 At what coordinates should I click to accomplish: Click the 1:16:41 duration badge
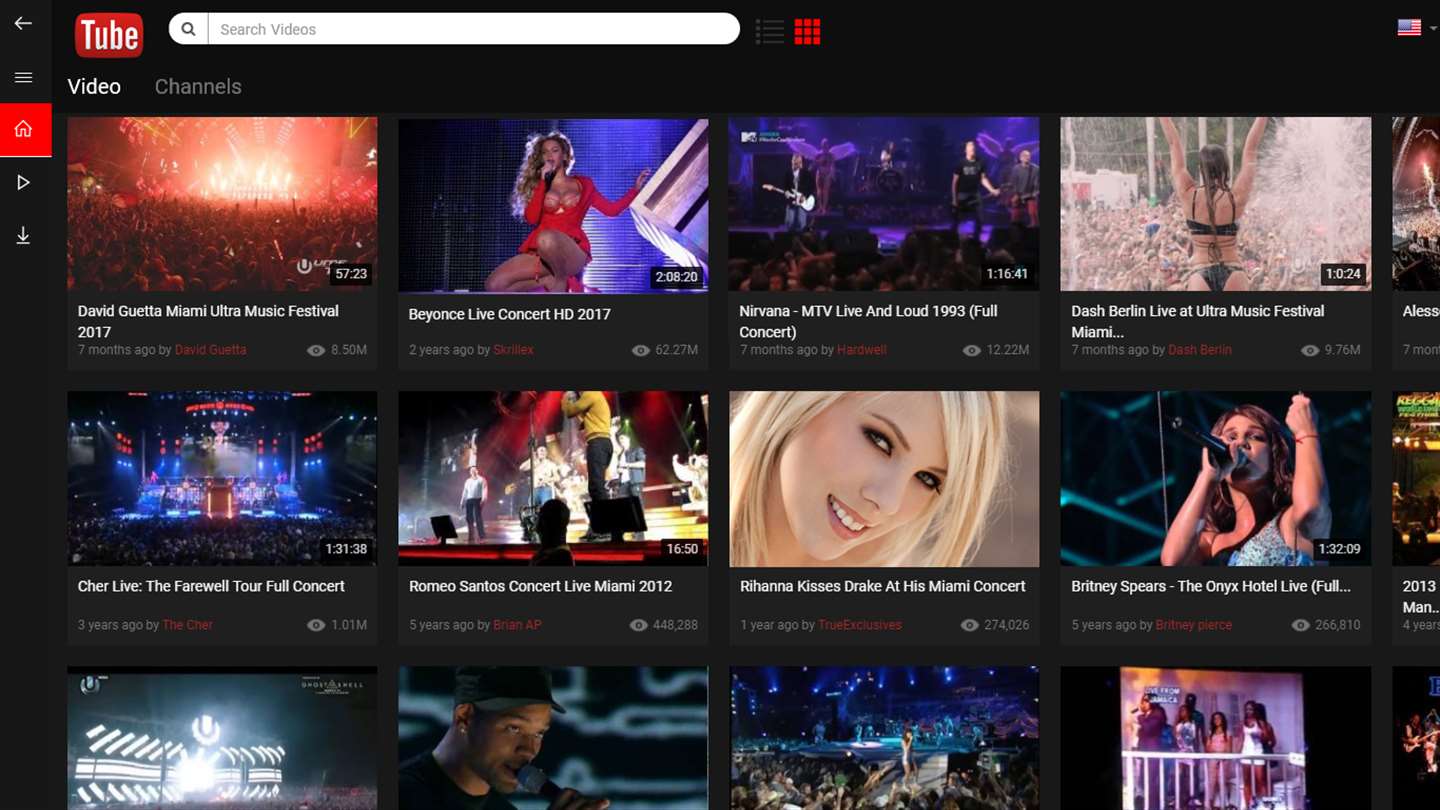point(1007,273)
